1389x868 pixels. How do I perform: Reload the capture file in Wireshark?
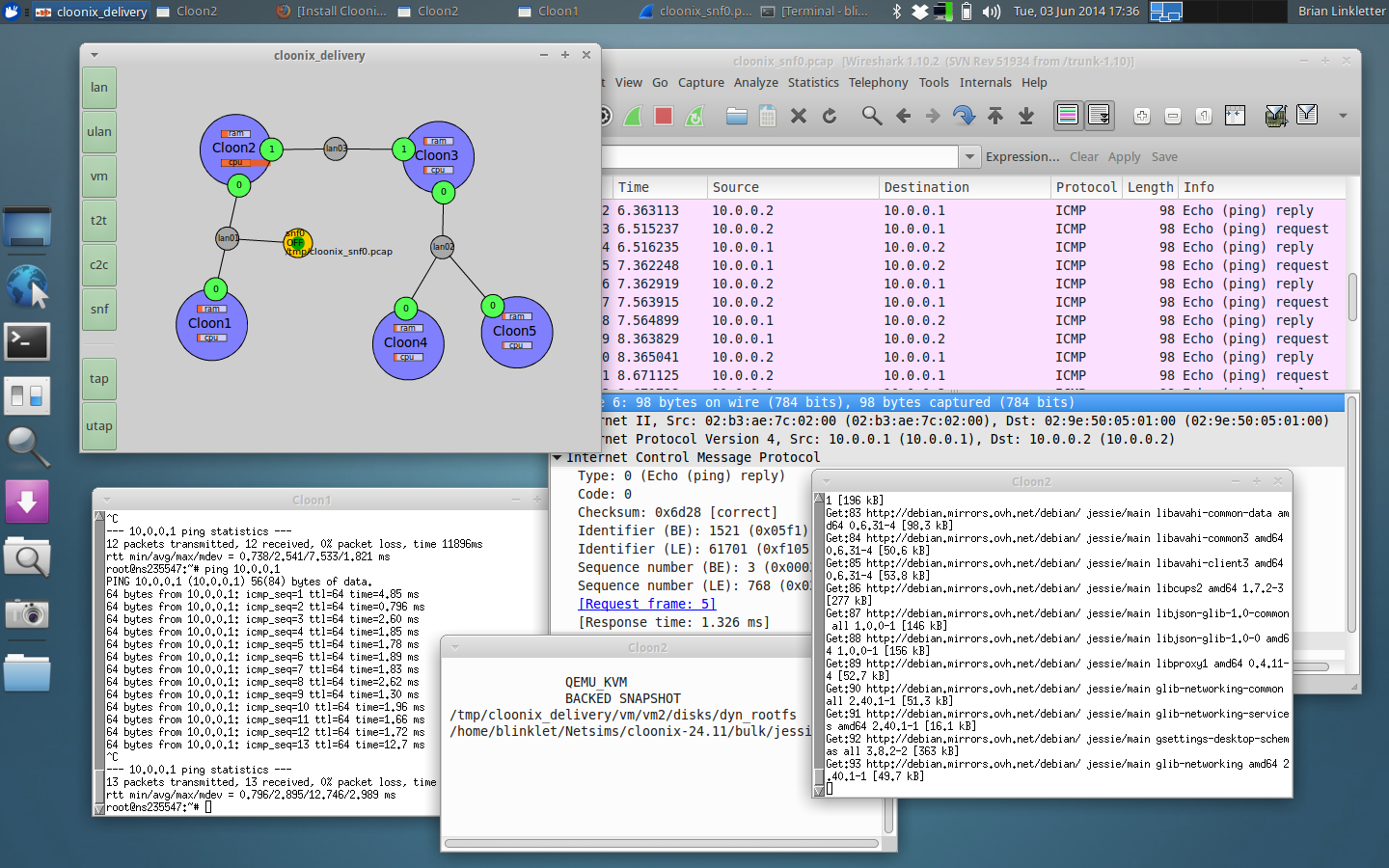pos(830,116)
